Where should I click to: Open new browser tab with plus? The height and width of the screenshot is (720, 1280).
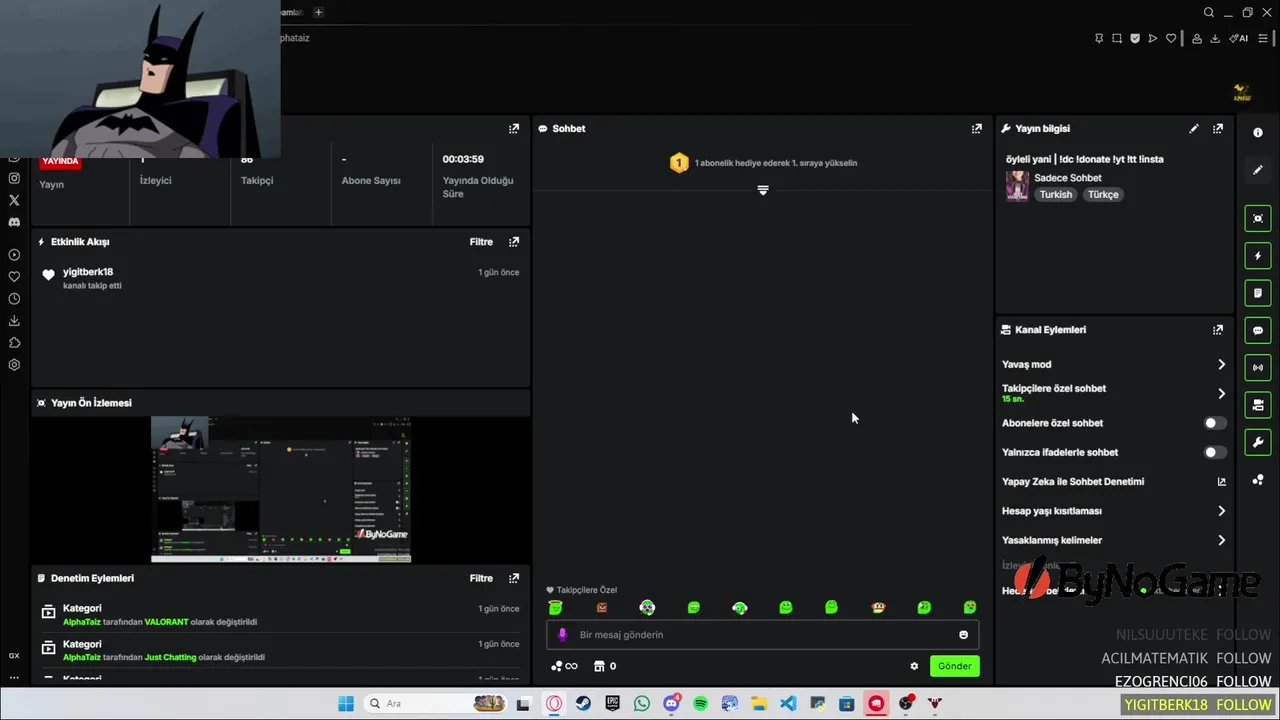(x=318, y=12)
